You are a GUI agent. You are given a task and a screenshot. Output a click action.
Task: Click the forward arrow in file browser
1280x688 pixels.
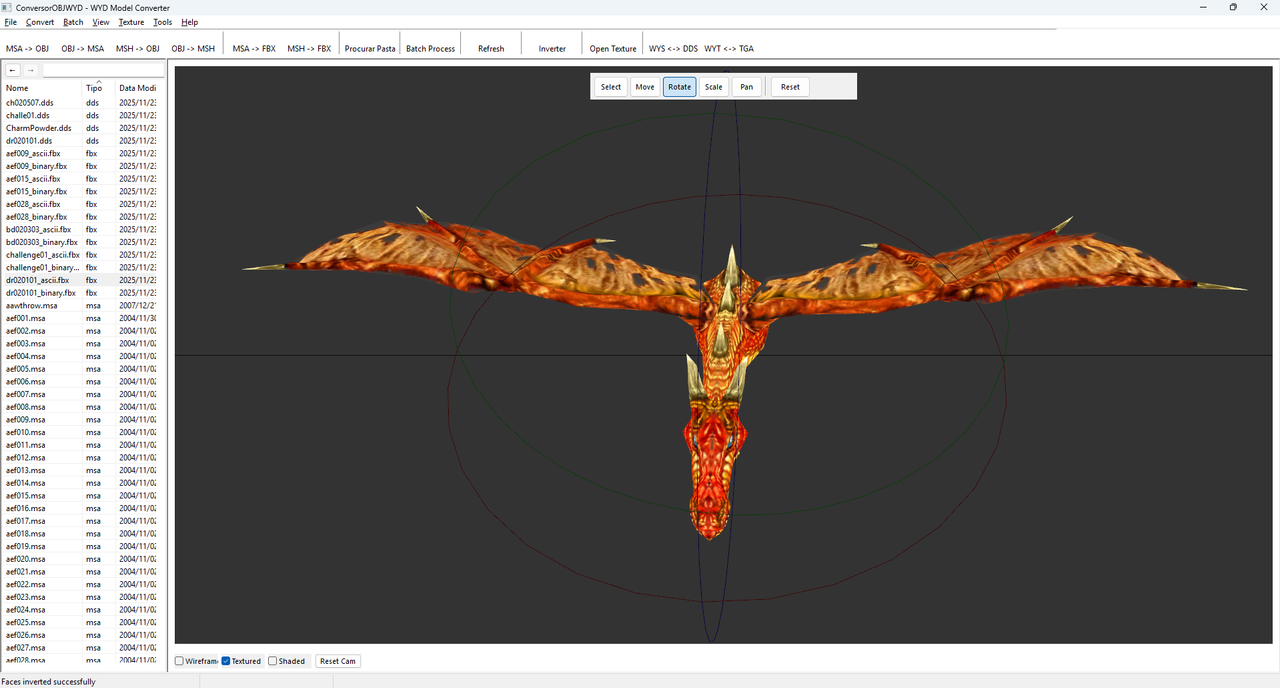click(x=31, y=70)
